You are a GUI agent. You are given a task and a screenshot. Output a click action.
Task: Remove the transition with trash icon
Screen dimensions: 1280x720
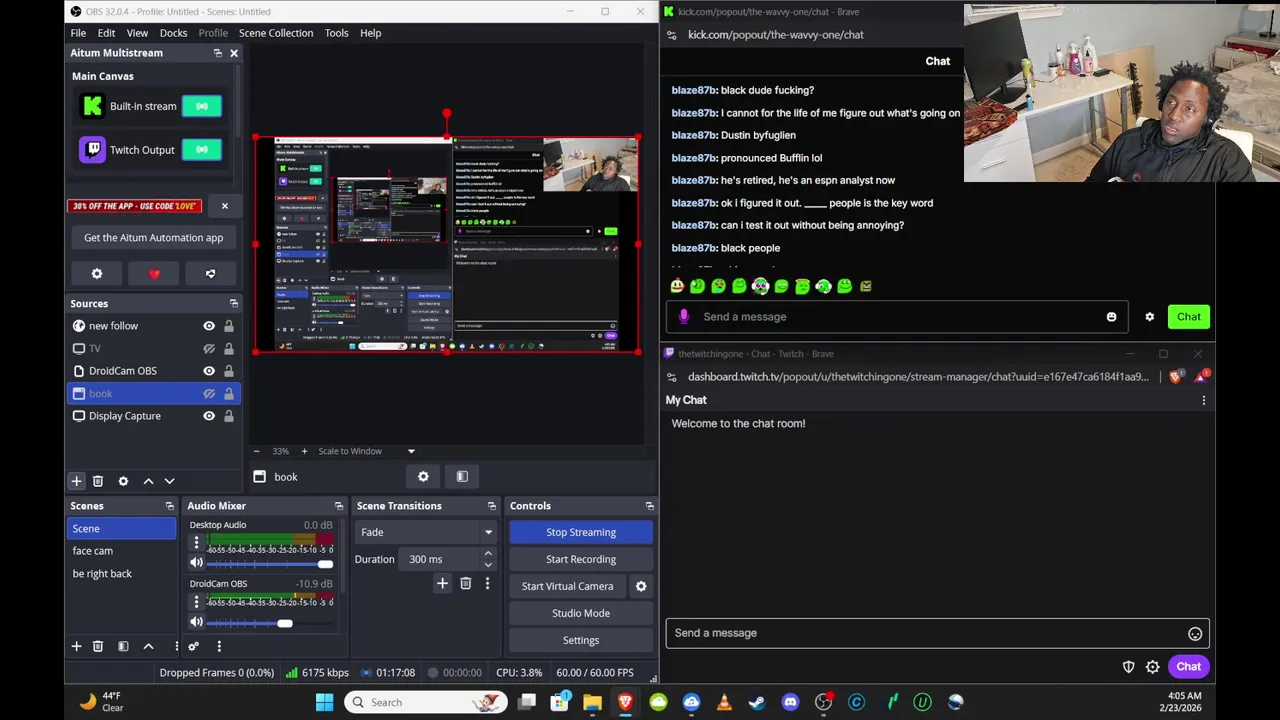(466, 584)
